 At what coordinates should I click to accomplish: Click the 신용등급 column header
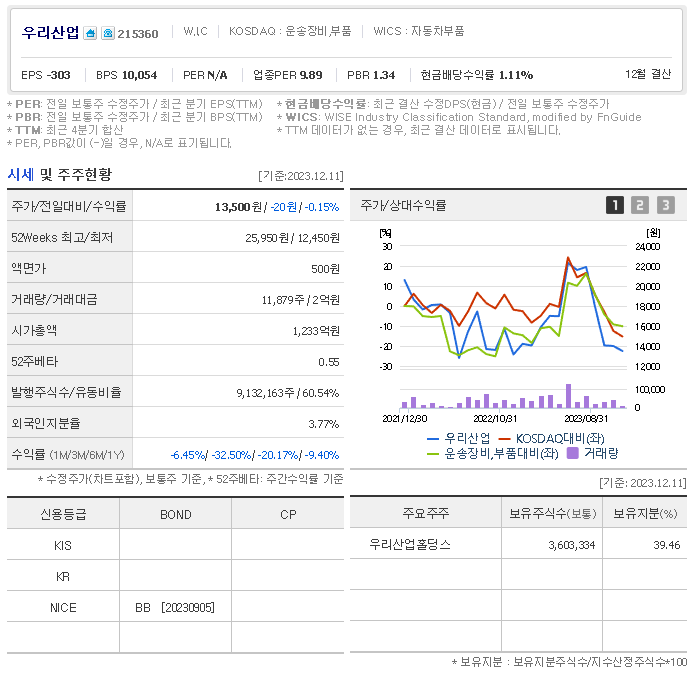point(63,514)
